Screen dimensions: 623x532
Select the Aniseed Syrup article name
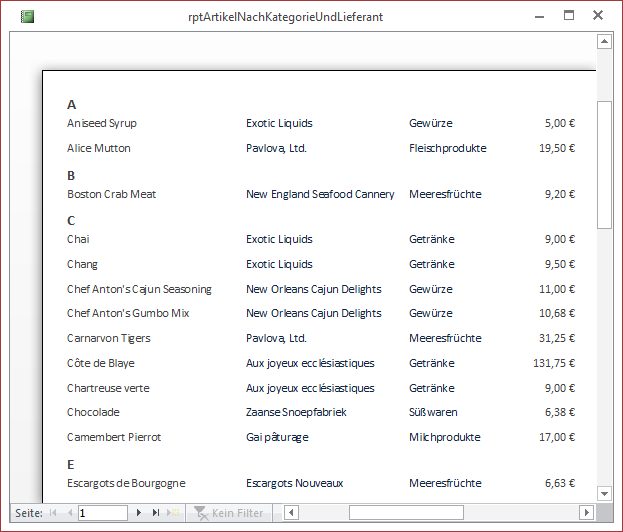point(102,123)
